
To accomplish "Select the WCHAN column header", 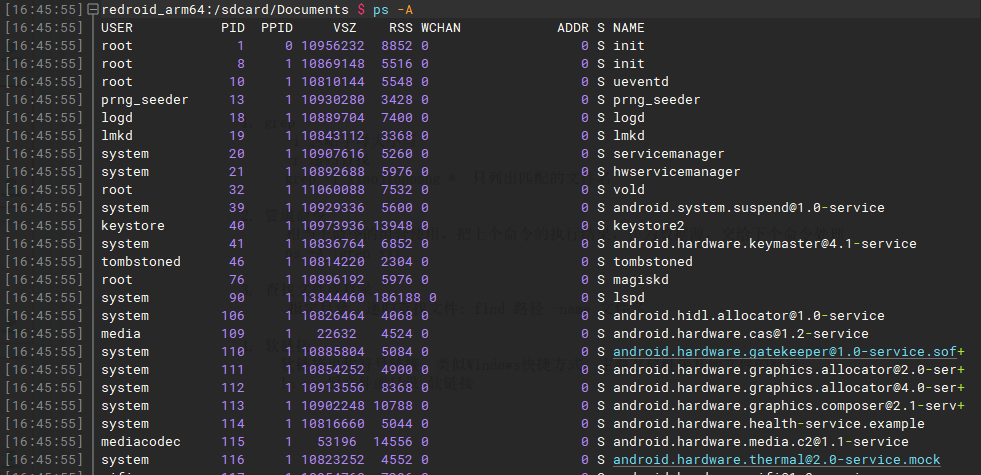I will point(440,28).
